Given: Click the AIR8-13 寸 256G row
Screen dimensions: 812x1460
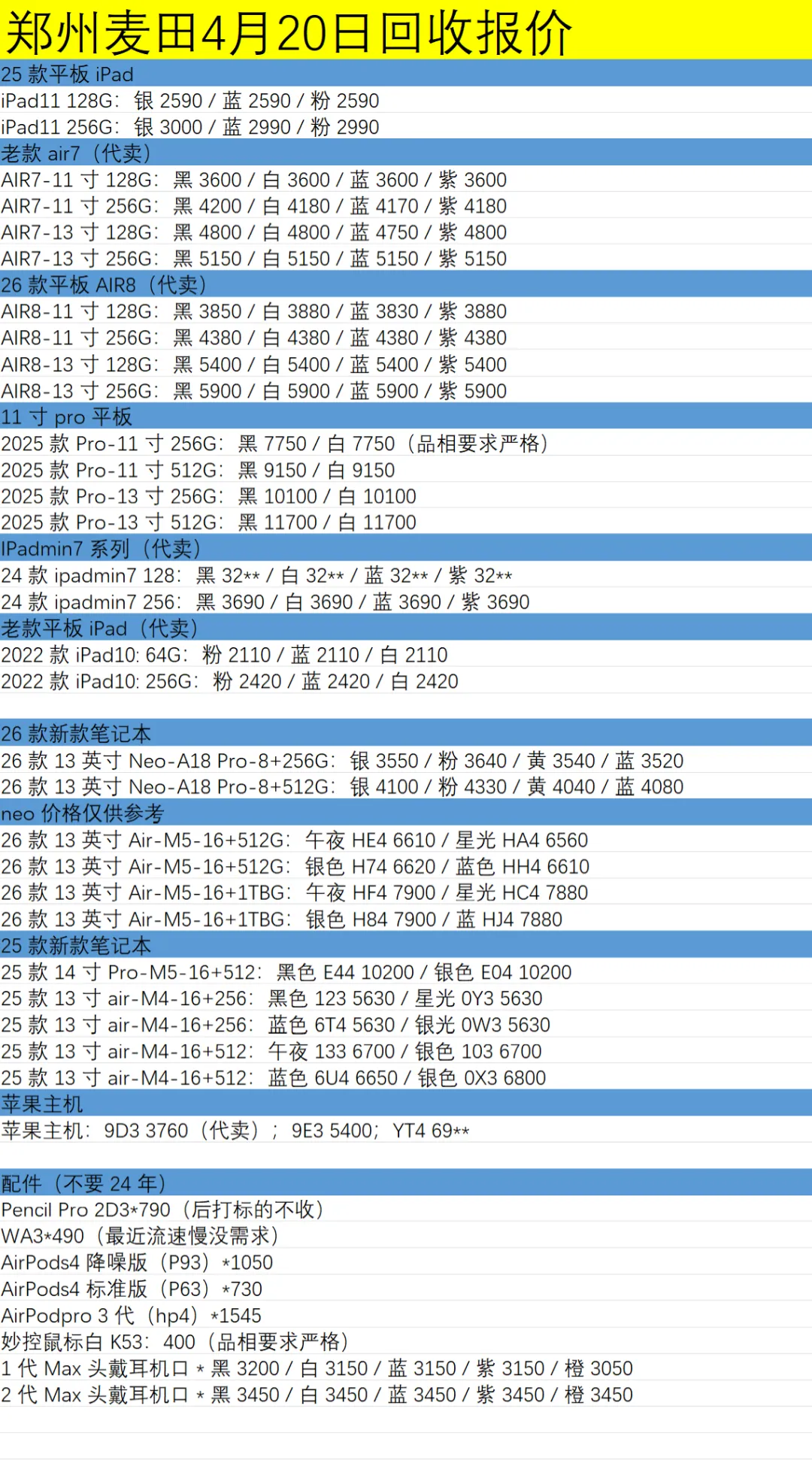Looking at the screenshot, I should (x=406, y=390).
